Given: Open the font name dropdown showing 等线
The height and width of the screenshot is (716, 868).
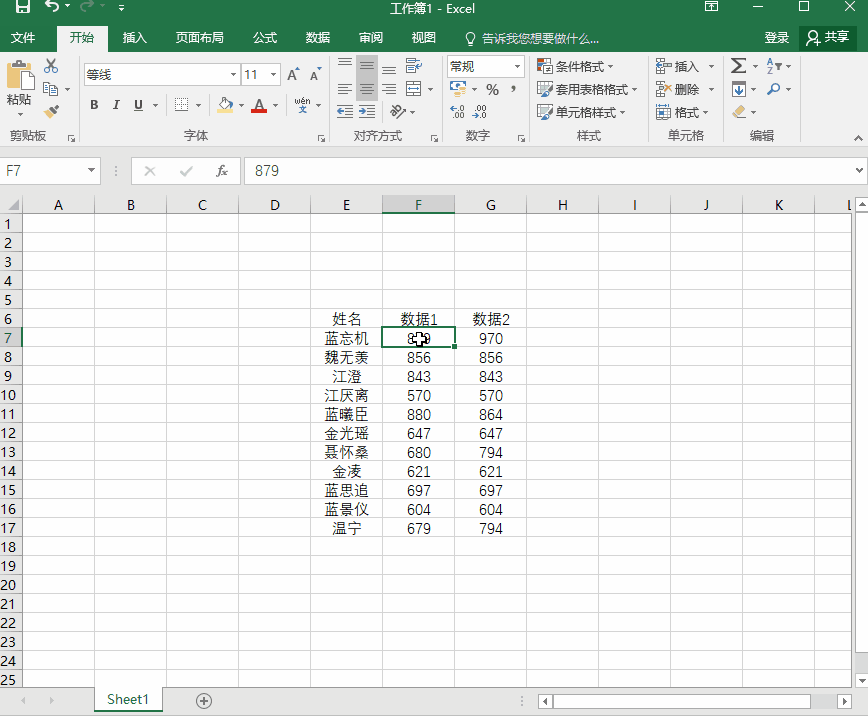Looking at the screenshot, I should [233, 75].
